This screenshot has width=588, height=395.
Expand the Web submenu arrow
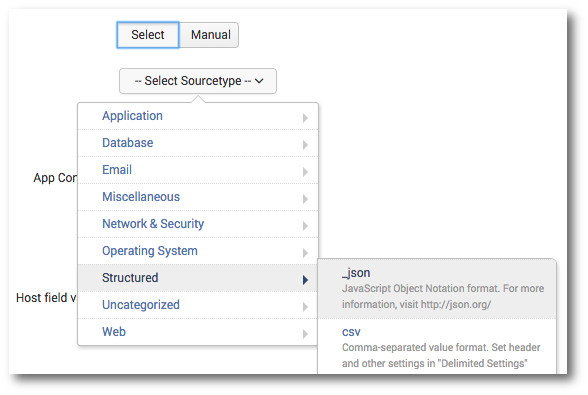(x=305, y=334)
